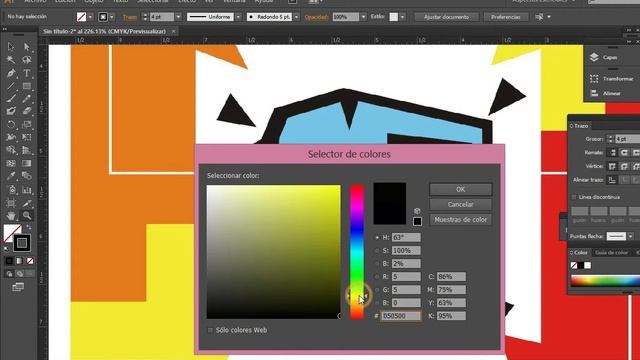The height and width of the screenshot is (360, 640).
Task: Open the Transformar panel
Action: (x=611, y=79)
